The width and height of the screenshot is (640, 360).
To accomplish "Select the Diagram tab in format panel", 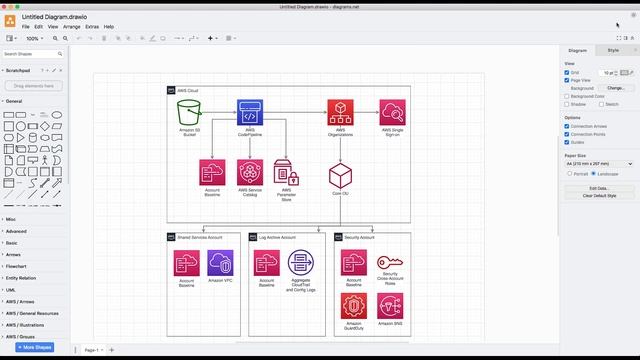I will point(578,50).
